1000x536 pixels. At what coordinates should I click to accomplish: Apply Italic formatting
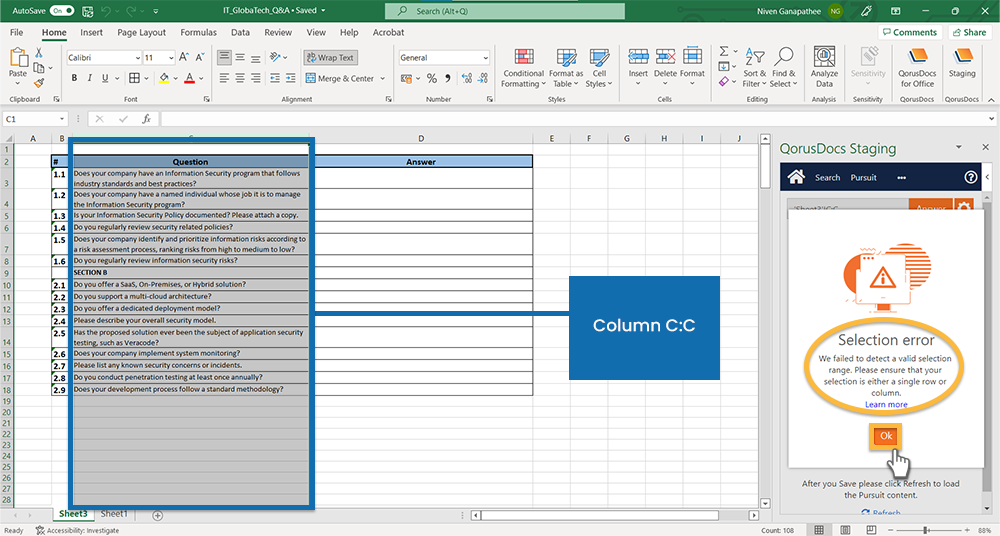click(89, 78)
